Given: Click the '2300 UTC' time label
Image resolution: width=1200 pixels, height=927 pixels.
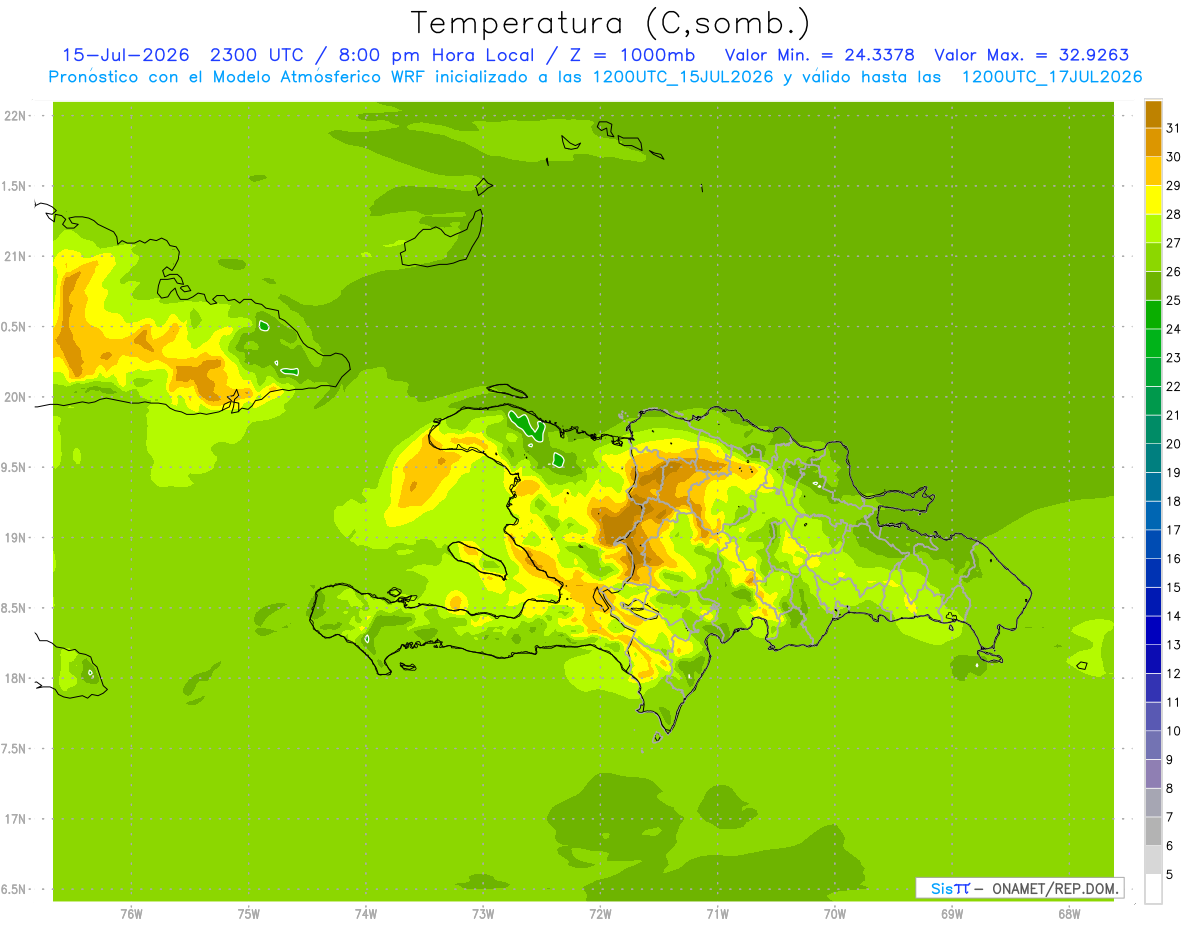Looking at the screenshot, I should click(258, 55).
